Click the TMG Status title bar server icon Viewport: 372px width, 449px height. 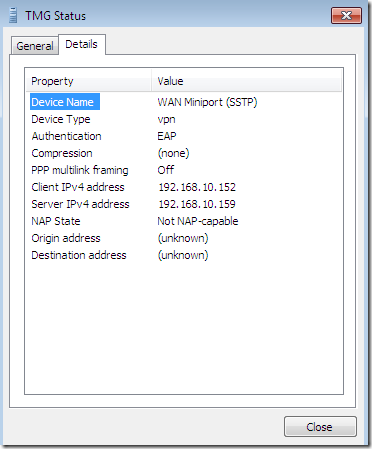13,15
